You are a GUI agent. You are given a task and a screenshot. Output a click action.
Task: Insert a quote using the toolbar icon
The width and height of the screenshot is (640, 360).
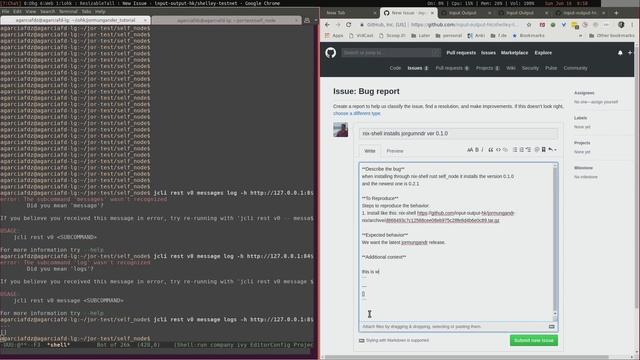[x=491, y=150]
